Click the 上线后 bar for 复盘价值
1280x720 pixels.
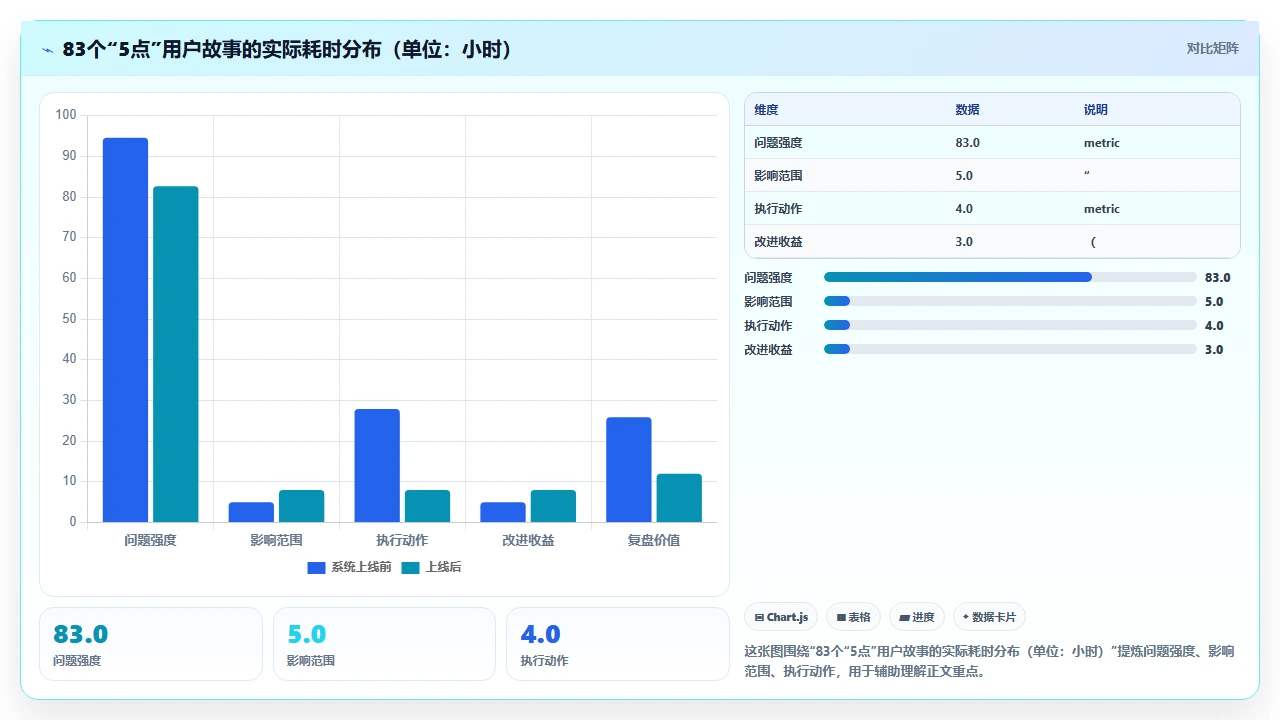click(679, 498)
